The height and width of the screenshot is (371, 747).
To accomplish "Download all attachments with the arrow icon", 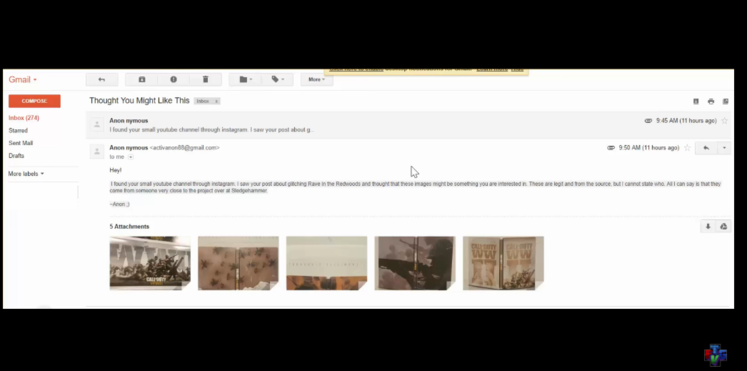I will tap(708, 227).
